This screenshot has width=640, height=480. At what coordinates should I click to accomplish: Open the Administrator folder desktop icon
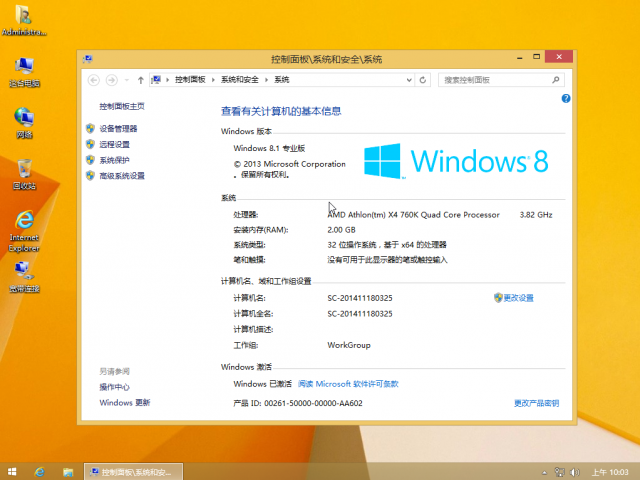click(24, 20)
